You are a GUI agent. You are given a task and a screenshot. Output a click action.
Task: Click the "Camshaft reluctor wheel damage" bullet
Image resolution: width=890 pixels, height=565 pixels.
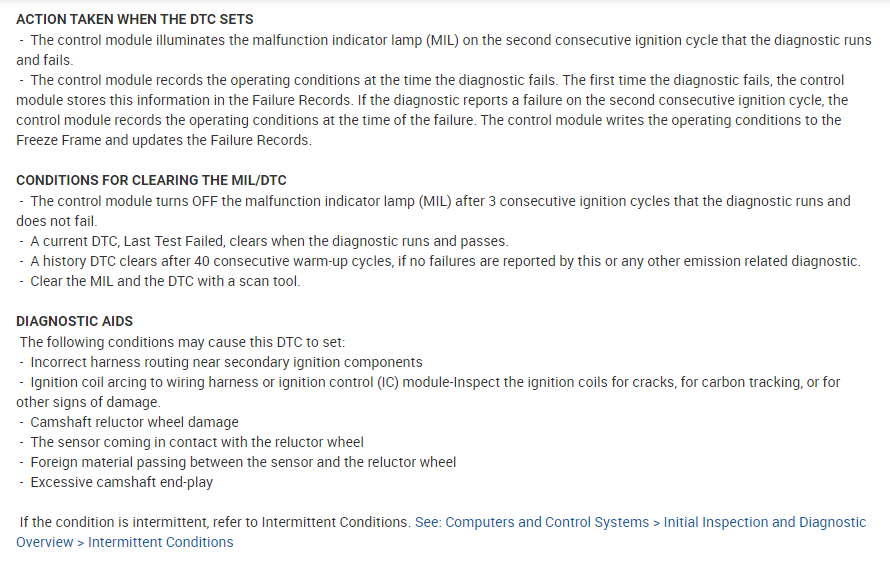point(134,422)
